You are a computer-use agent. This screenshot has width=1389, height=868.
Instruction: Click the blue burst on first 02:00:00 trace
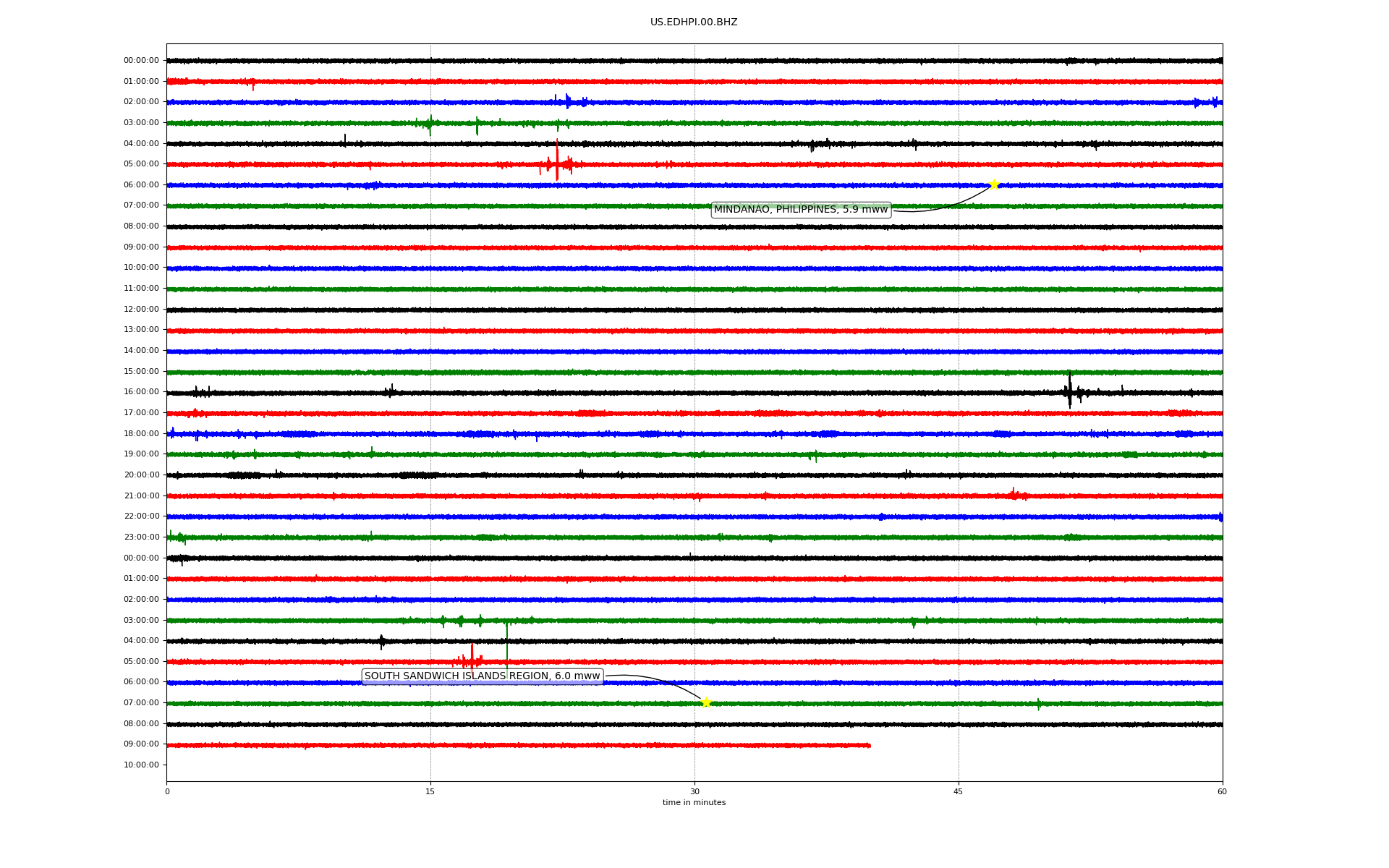568,101
